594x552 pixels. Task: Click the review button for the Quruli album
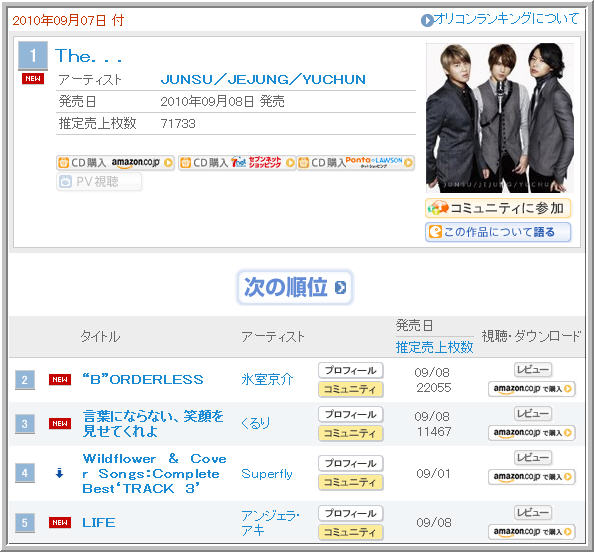click(x=533, y=413)
